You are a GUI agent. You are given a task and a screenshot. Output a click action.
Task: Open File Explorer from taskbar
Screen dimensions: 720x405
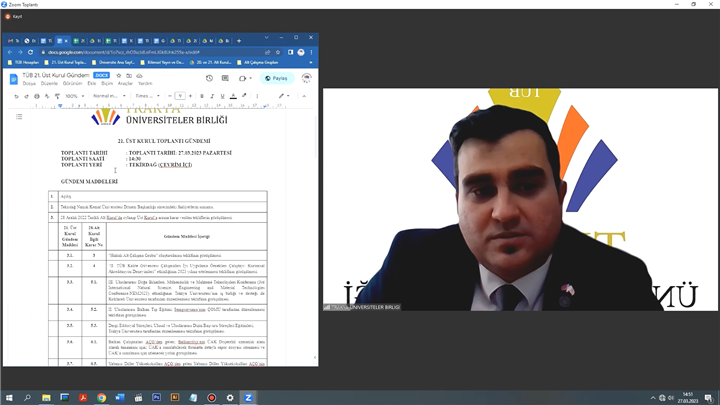[46, 398]
